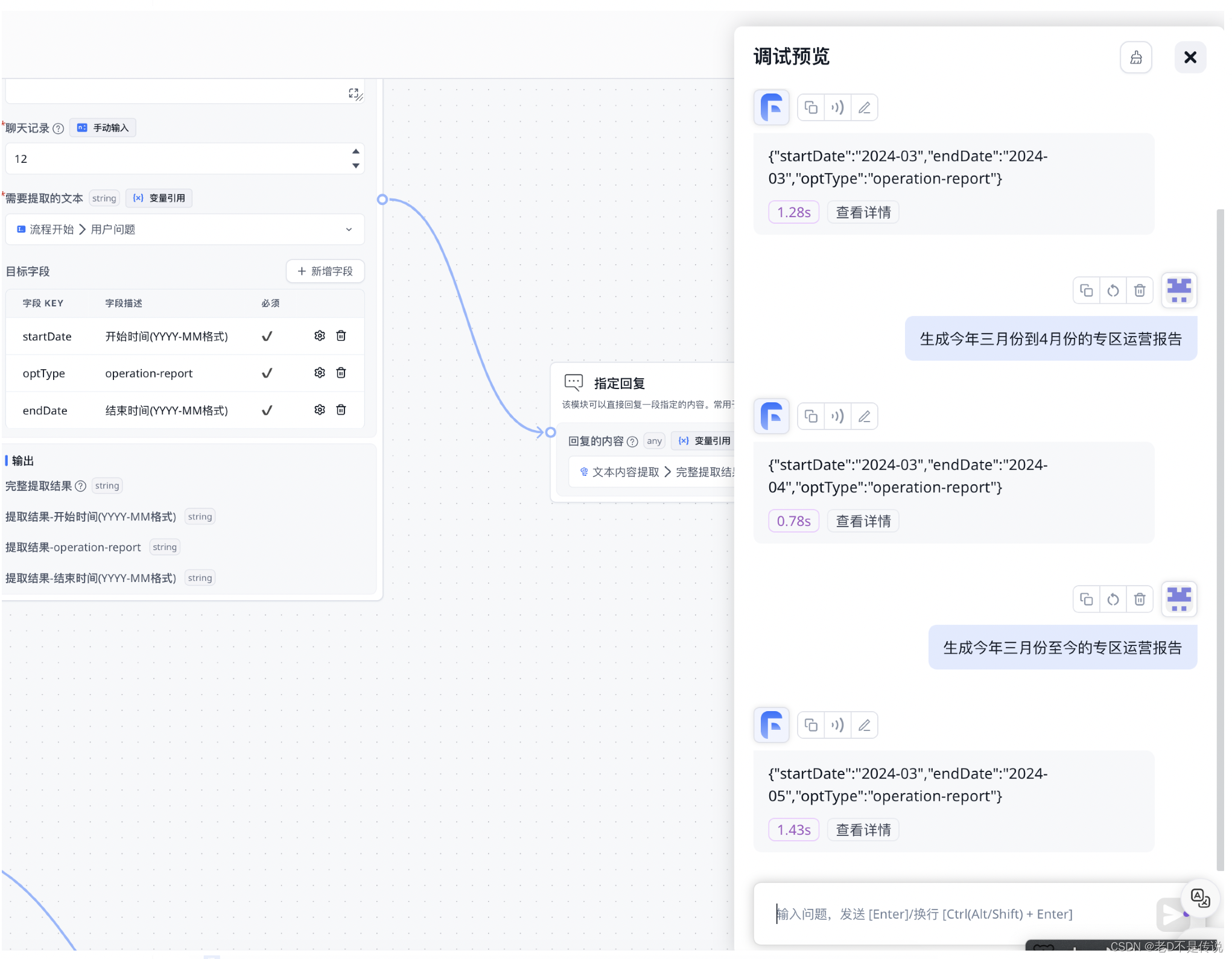Toggle required checkmark for endDate

(x=267, y=411)
